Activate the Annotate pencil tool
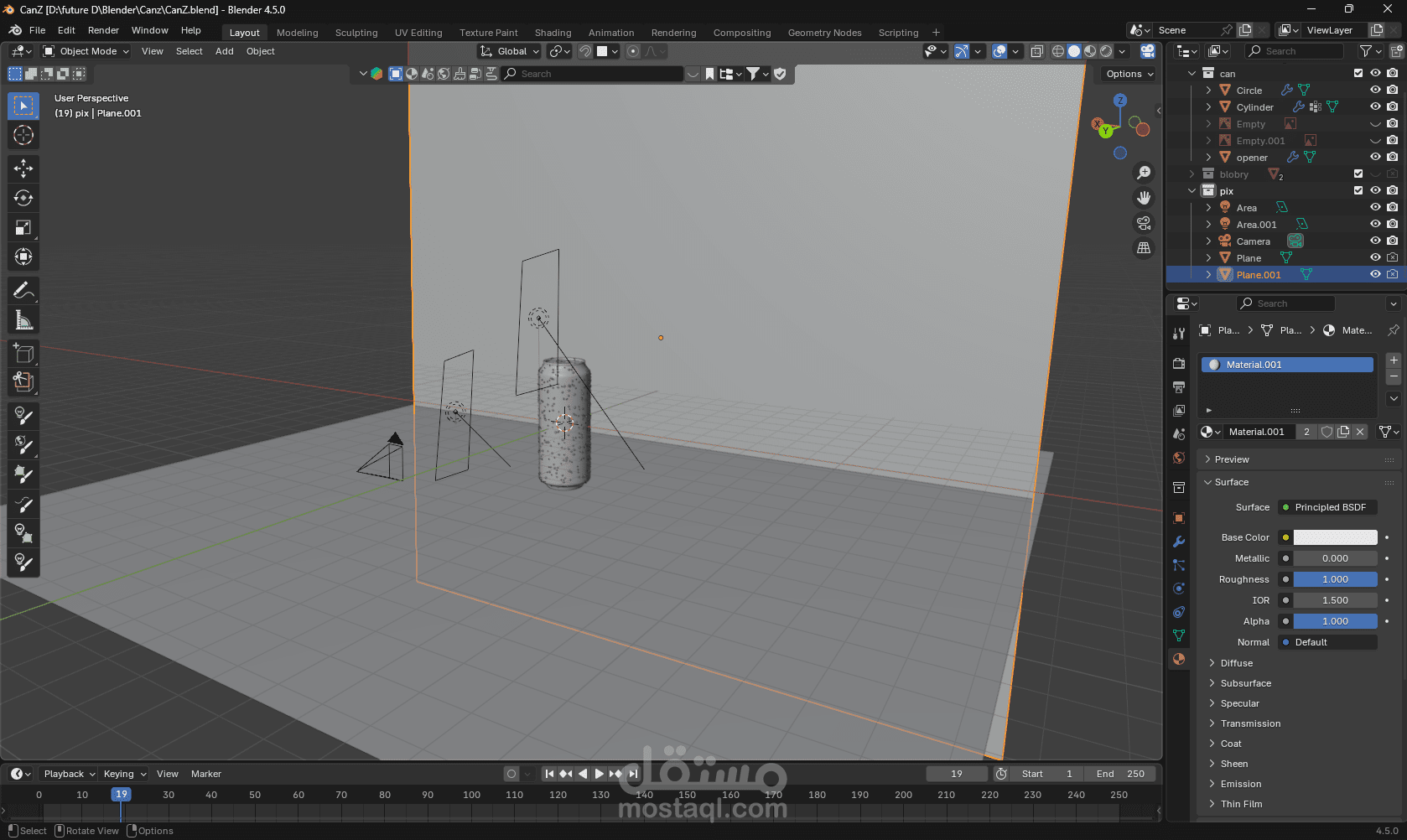Screen dimensions: 1407x840 pyautogui.click(x=23, y=291)
